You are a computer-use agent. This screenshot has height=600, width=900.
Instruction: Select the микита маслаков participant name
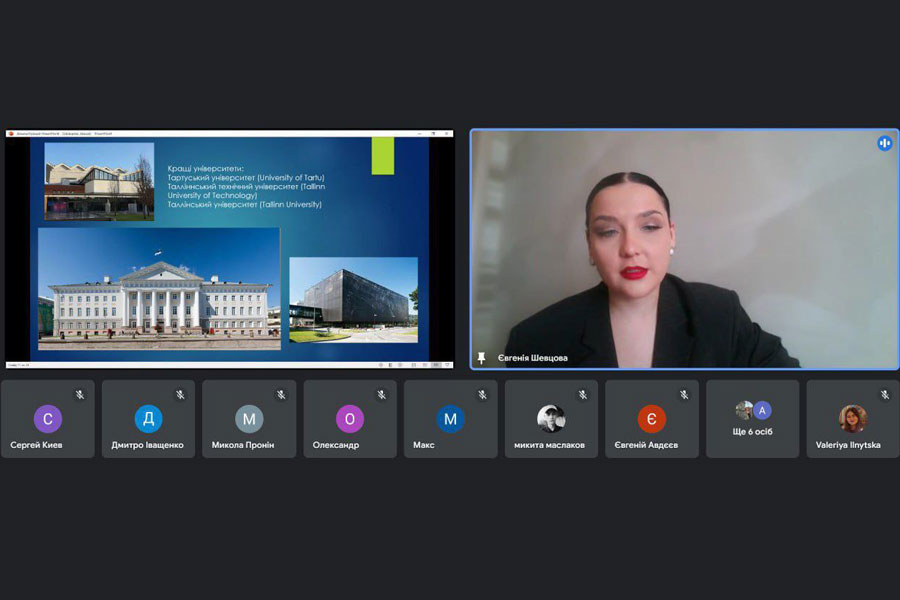(x=549, y=445)
